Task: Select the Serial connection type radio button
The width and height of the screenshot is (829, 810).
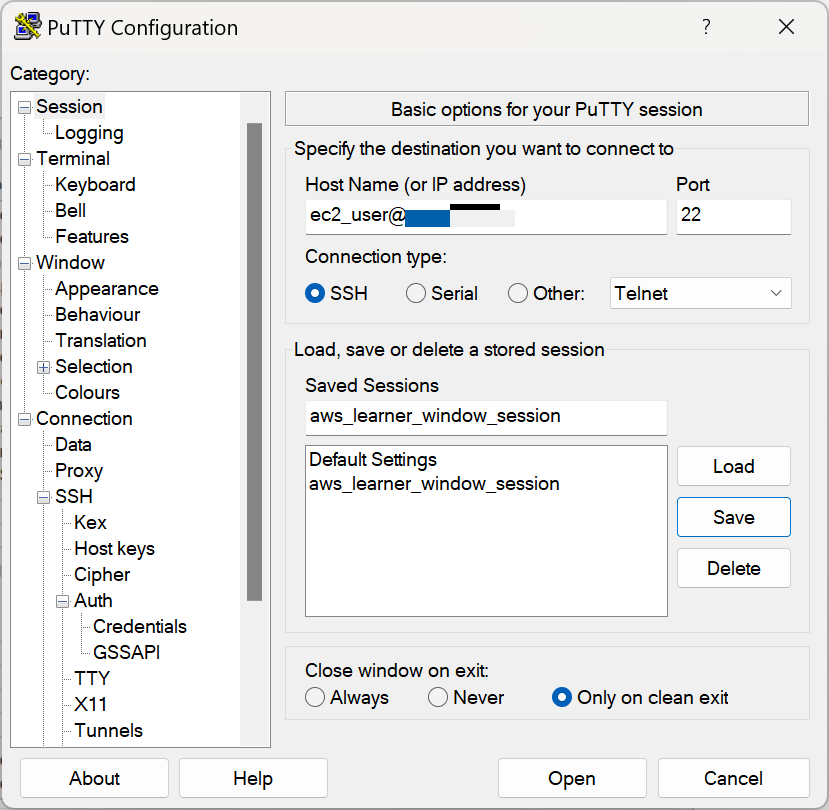Action: (x=416, y=293)
